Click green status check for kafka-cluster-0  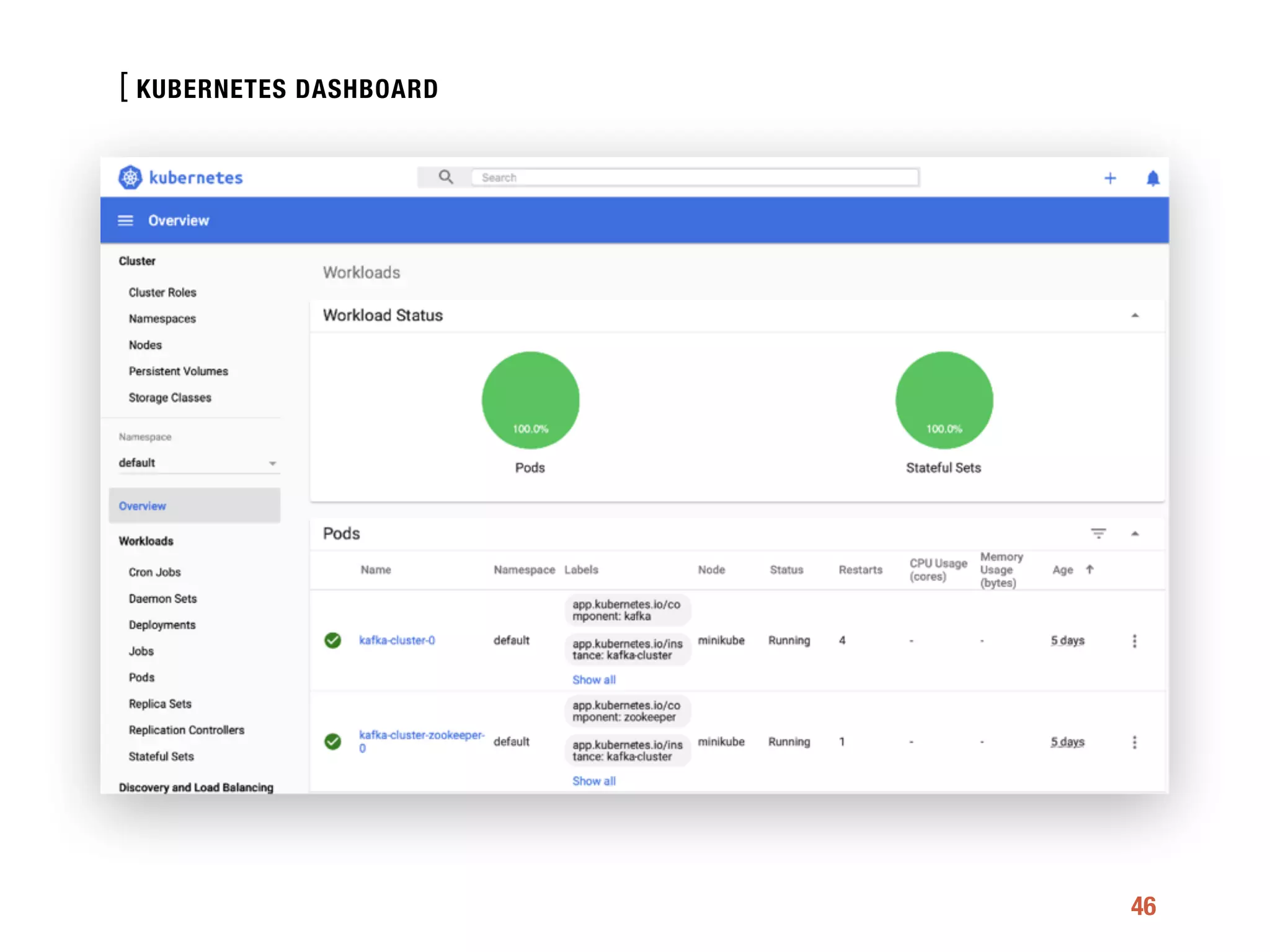coord(333,640)
